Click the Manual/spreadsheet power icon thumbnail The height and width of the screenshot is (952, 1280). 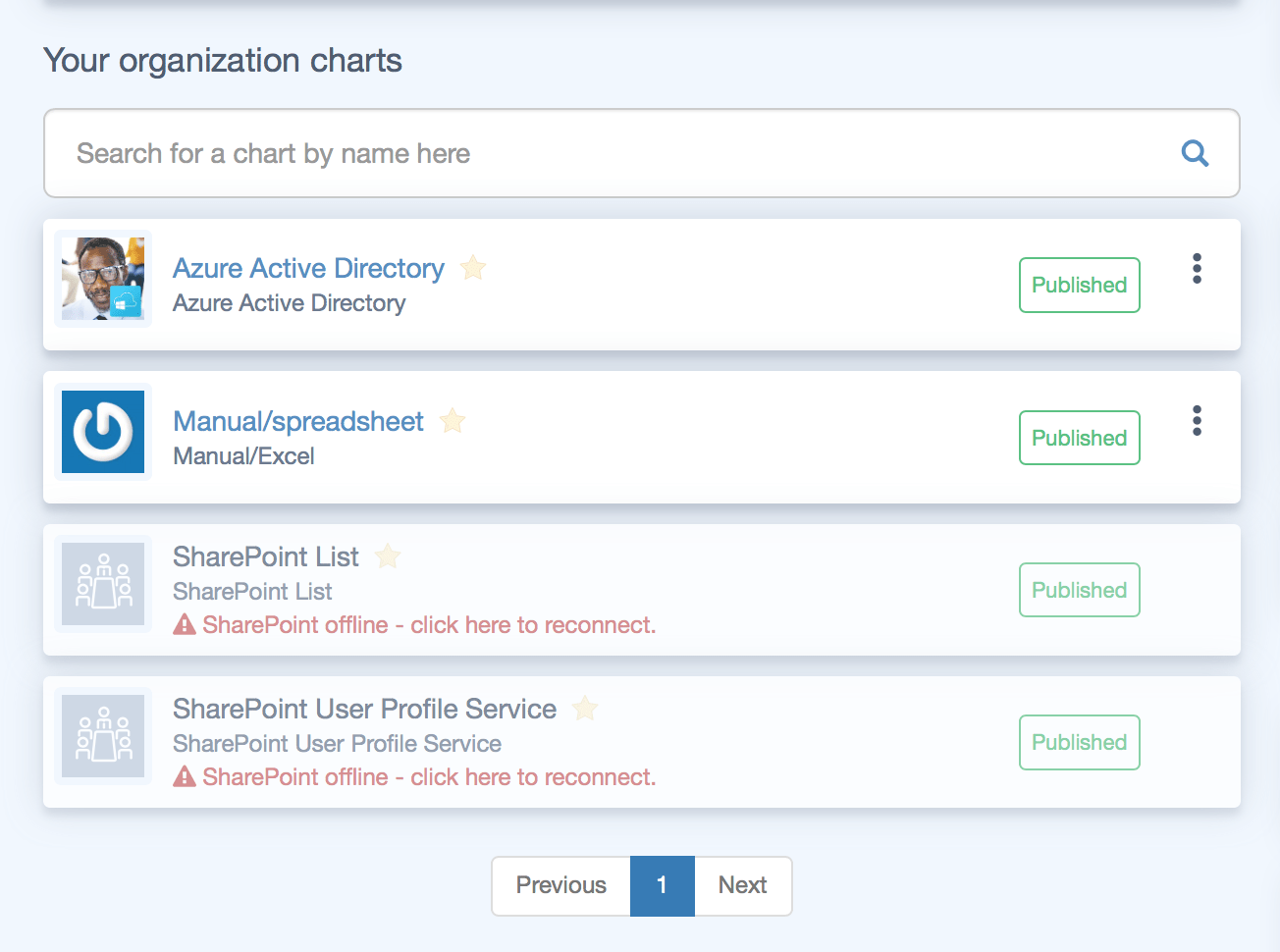[x=103, y=432]
